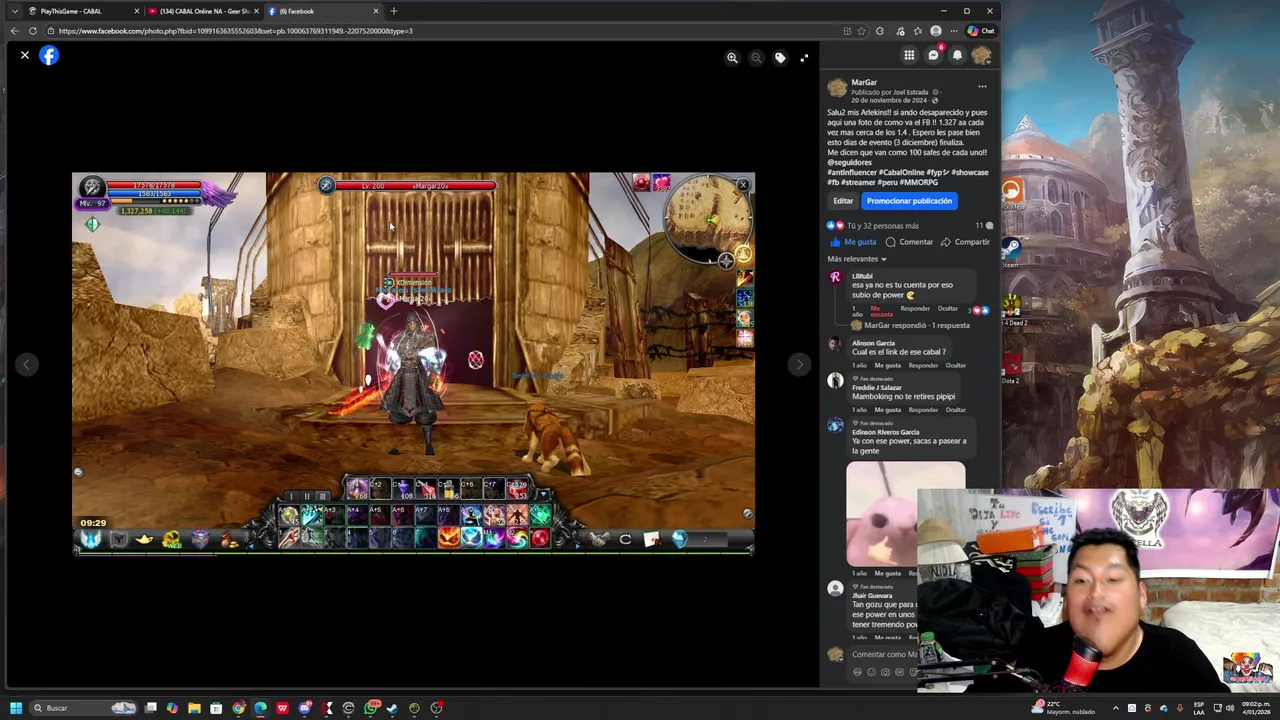Screen dimensions: 1280x720
Task: Switch to CABAL Online NA YouTube tab
Action: click(x=202, y=11)
